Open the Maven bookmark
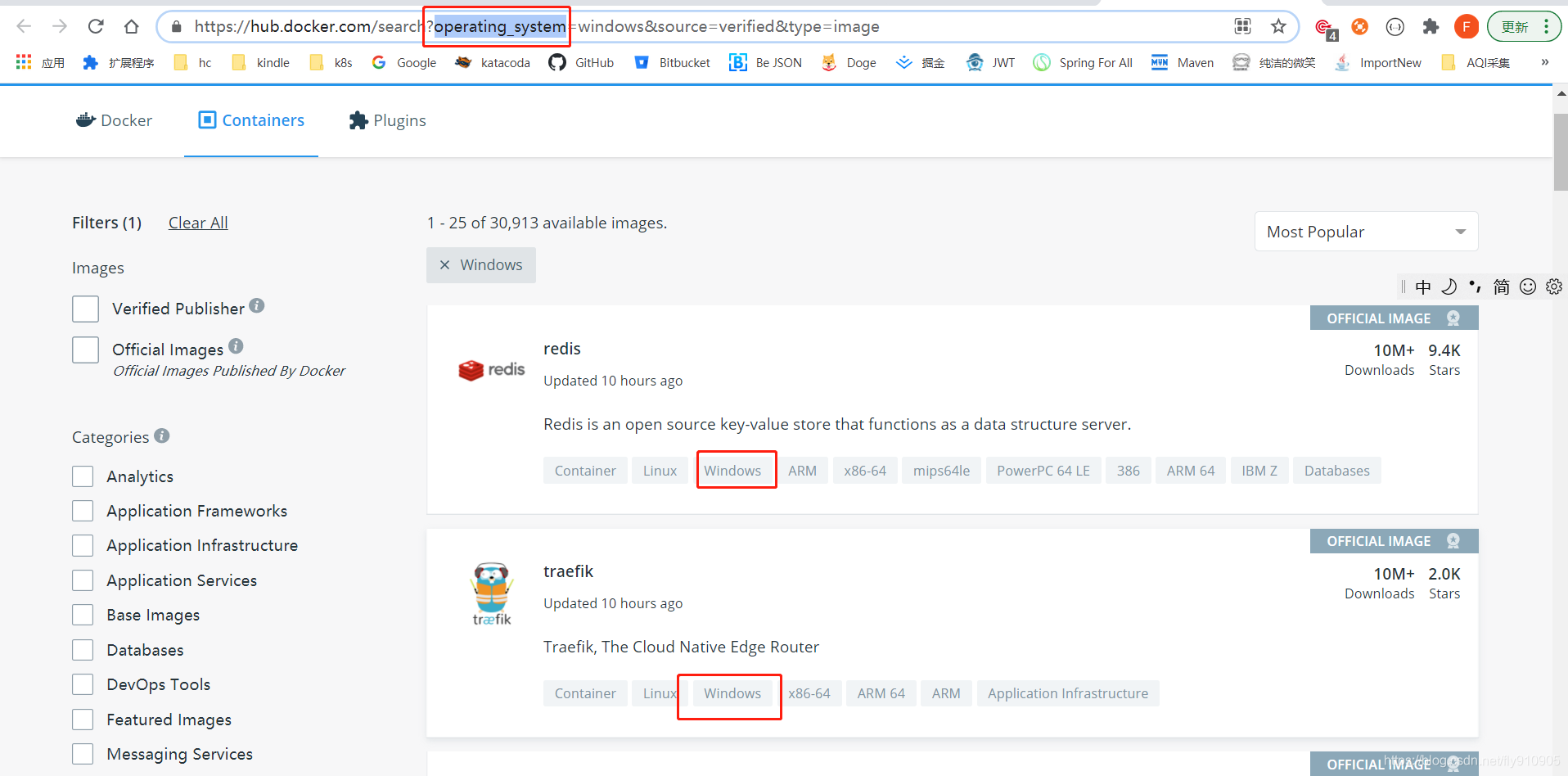The width and height of the screenshot is (1568, 776). (1183, 62)
